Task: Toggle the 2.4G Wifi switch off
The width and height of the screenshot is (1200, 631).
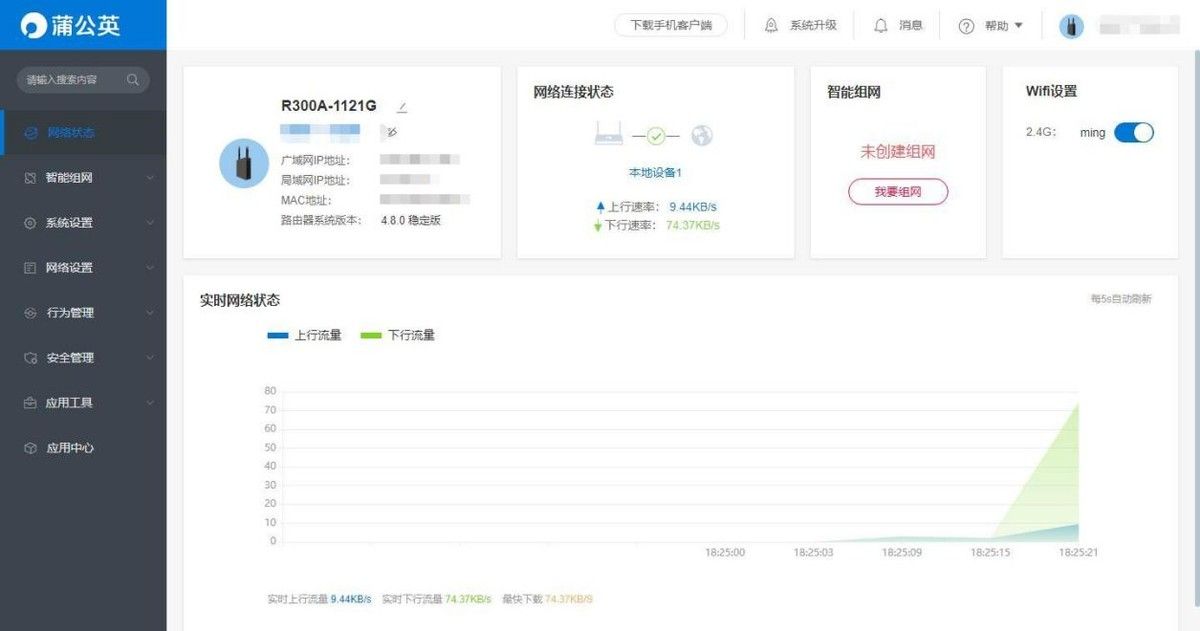Action: (x=1133, y=132)
